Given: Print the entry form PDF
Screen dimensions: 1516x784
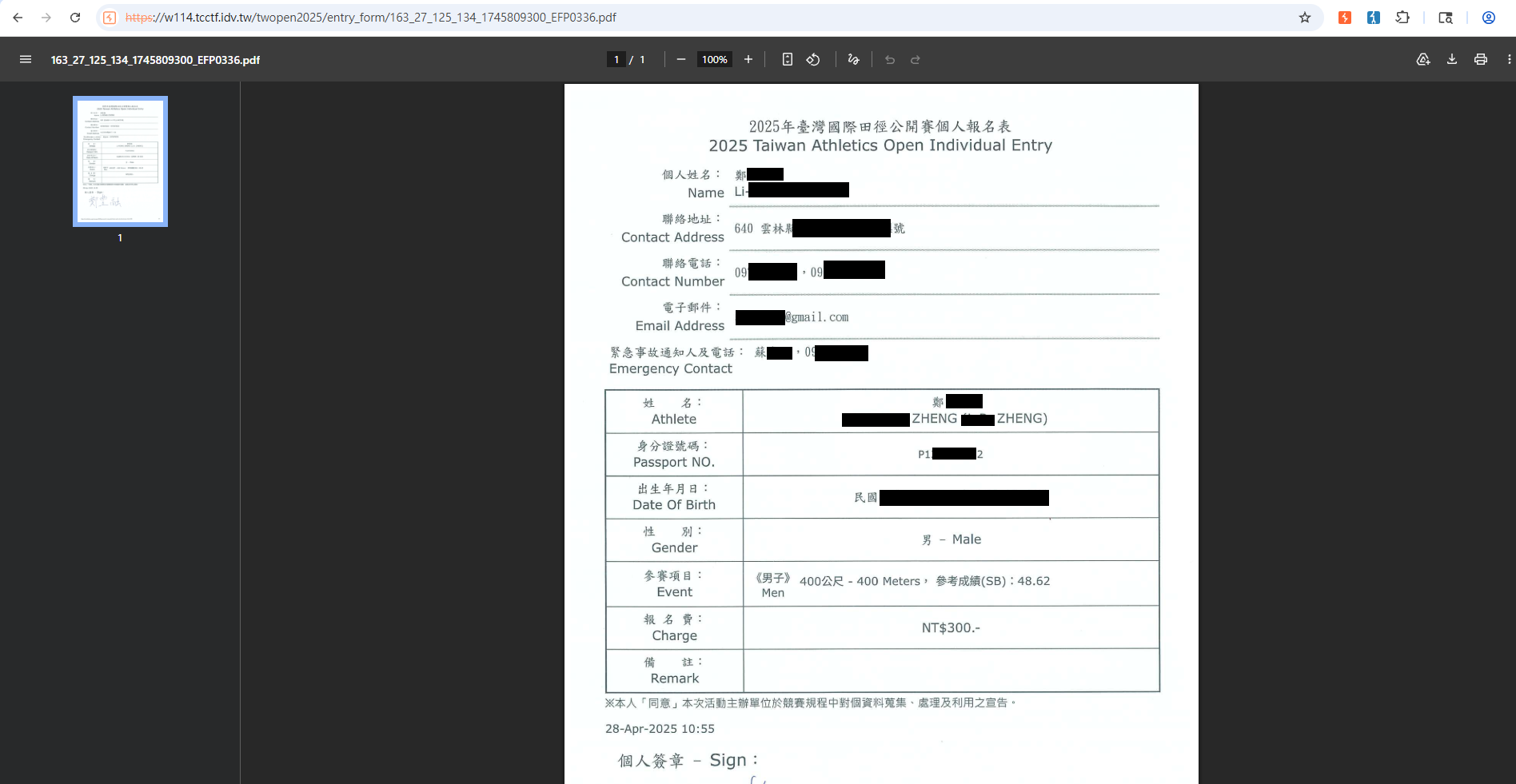Looking at the screenshot, I should (x=1481, y=59).
